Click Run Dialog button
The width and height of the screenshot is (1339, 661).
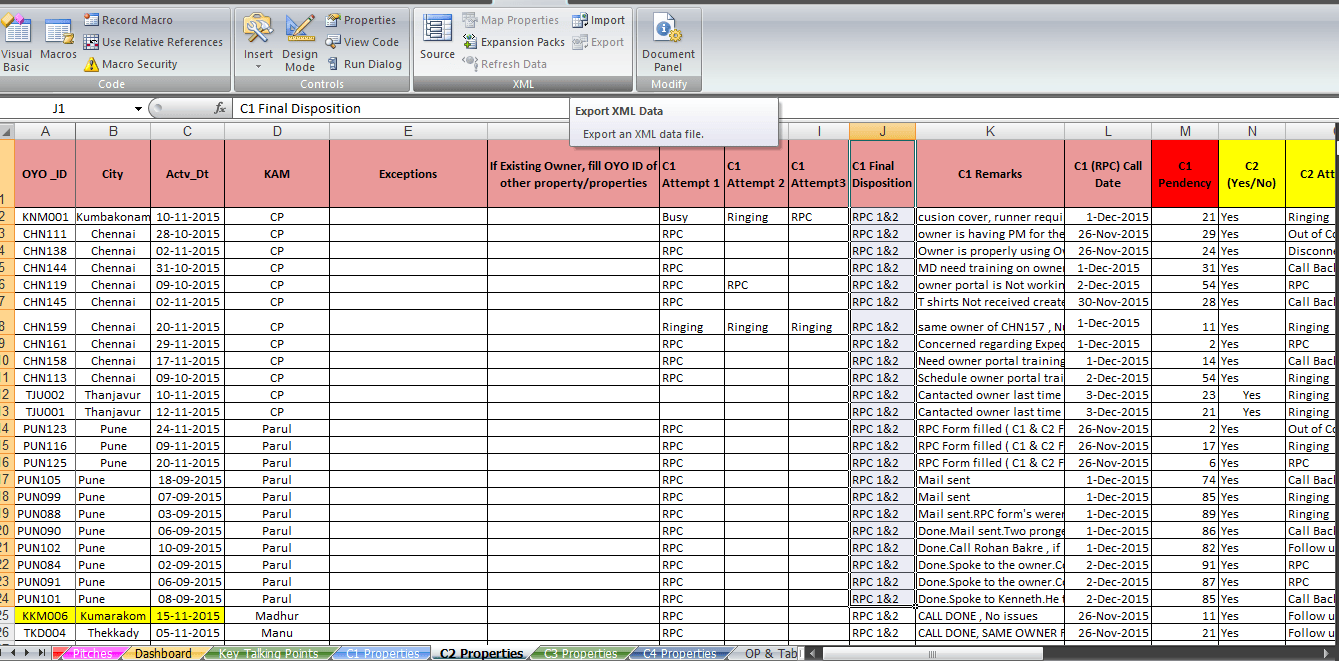(x=363, y=64)
